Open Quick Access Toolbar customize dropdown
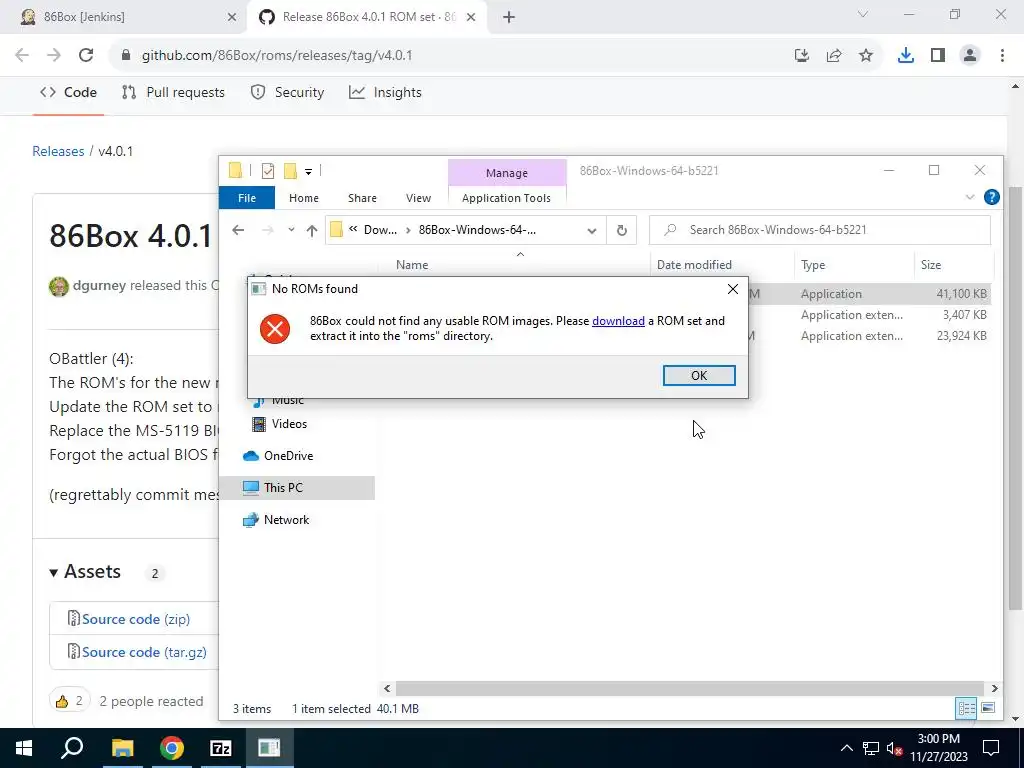 click(308, 172)
